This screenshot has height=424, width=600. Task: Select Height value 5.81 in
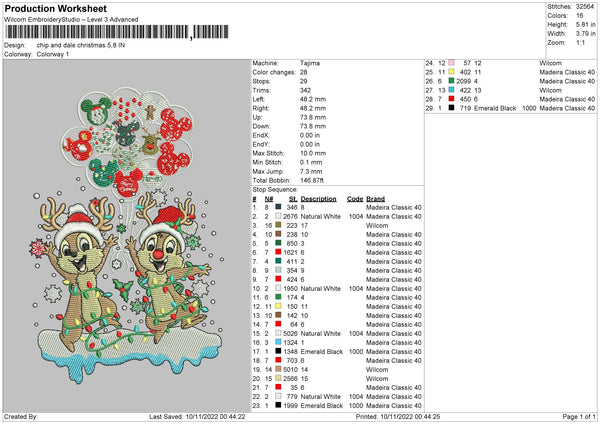click(585, 24)
